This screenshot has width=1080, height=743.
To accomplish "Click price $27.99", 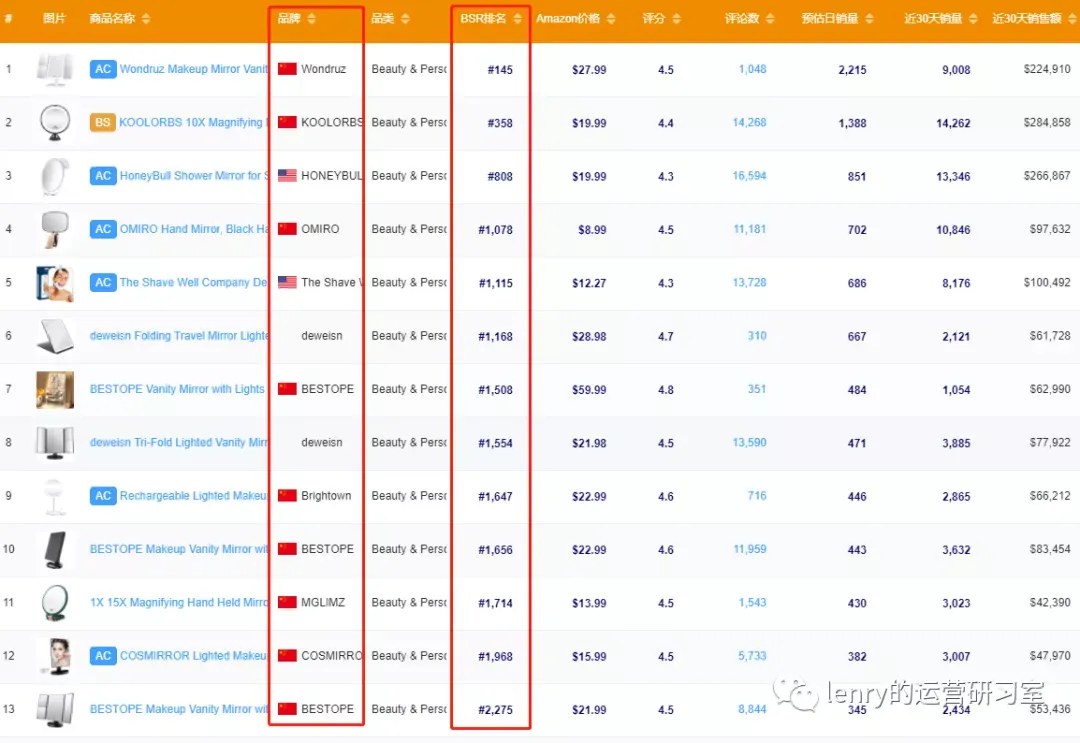I will pos(589,70).
